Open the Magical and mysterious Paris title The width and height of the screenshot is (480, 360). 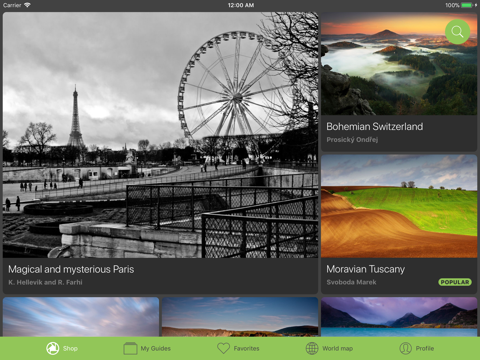(x=71, y=269)
